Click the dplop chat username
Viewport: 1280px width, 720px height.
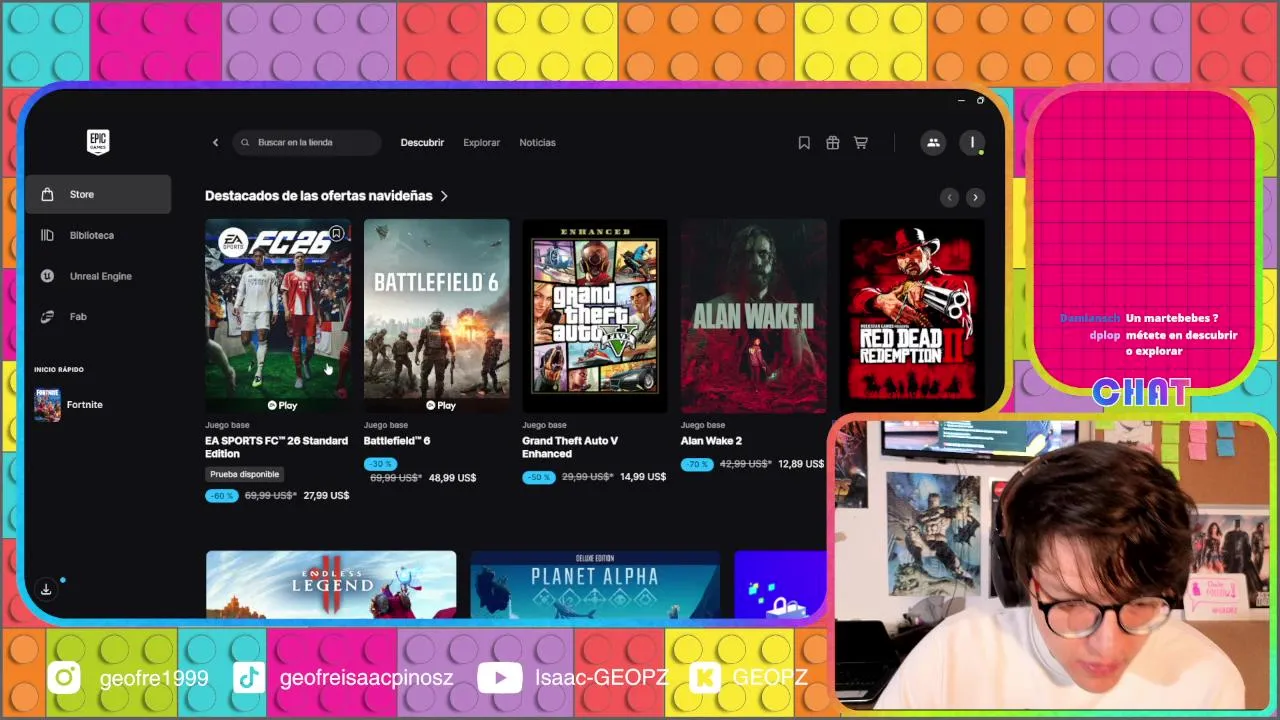tap(1104, 335)
